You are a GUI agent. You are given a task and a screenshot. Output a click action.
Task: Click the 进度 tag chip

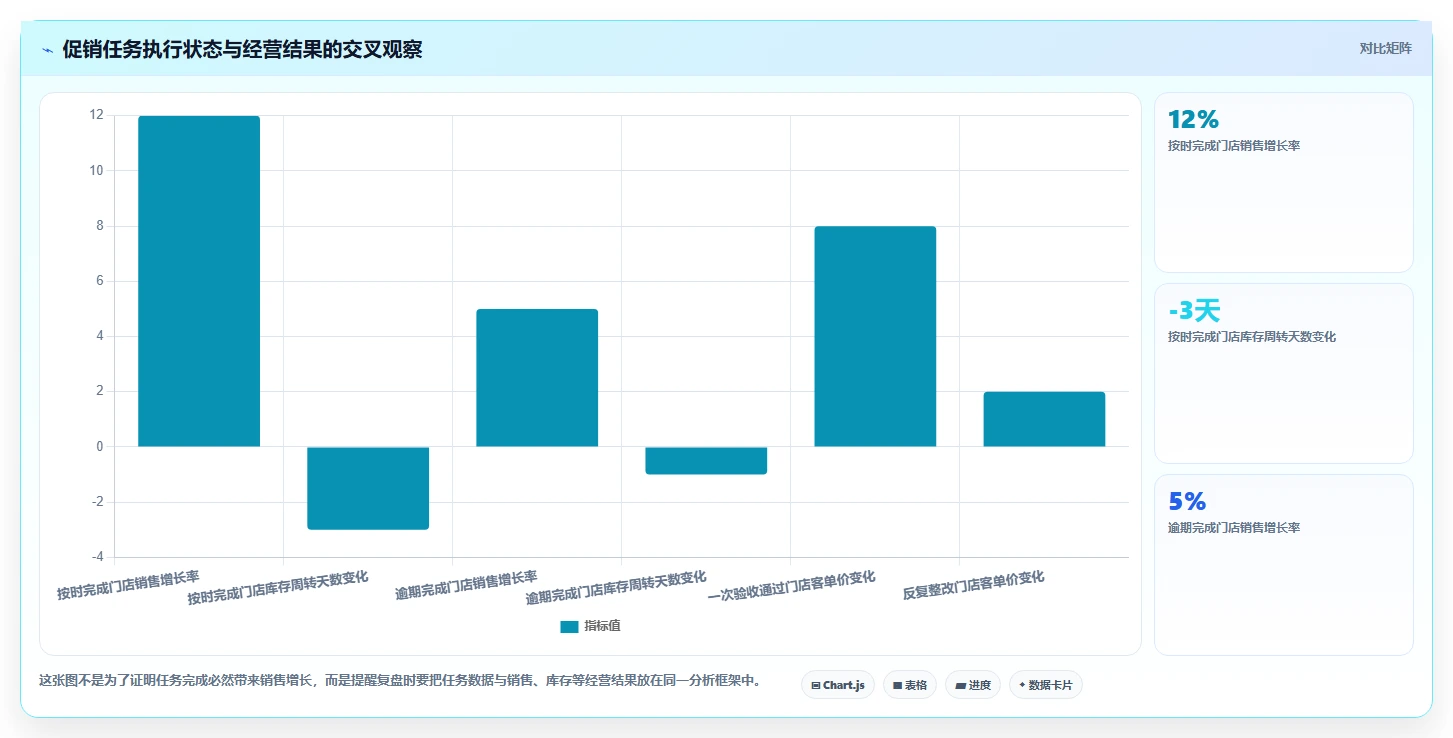pos(973,685)
